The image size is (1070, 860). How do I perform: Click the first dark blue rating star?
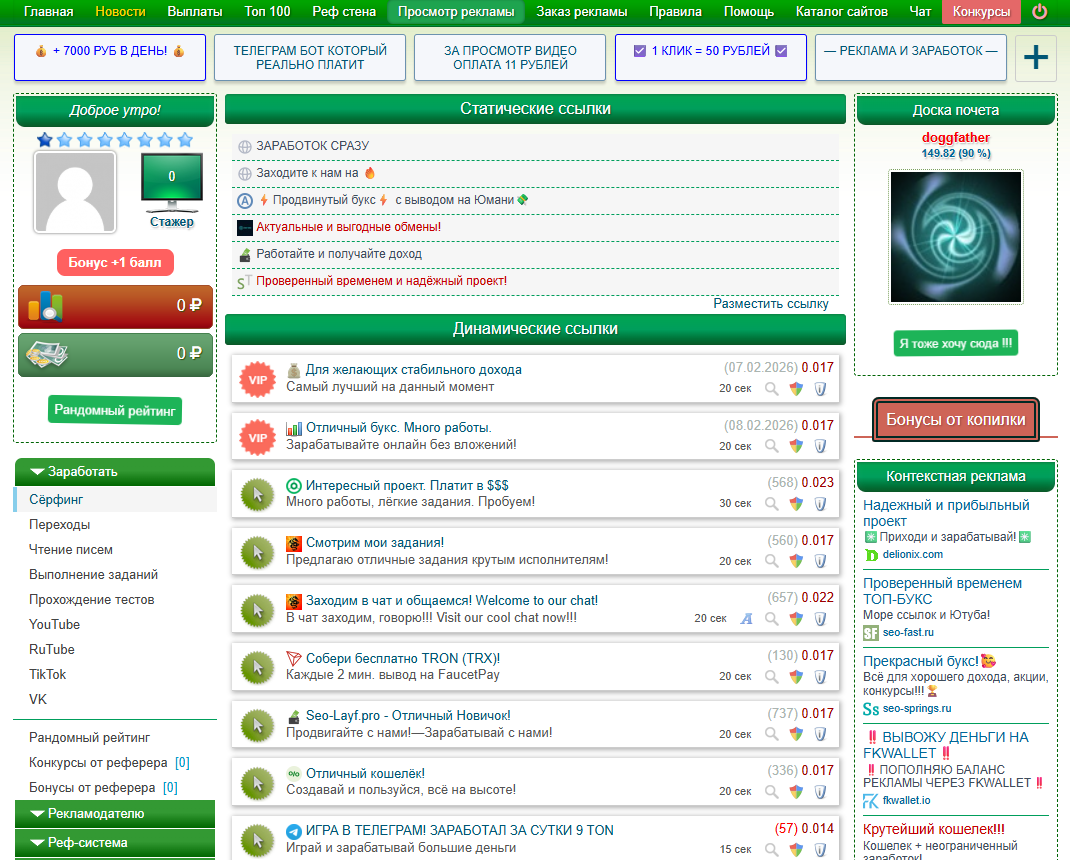coord(45,140)
